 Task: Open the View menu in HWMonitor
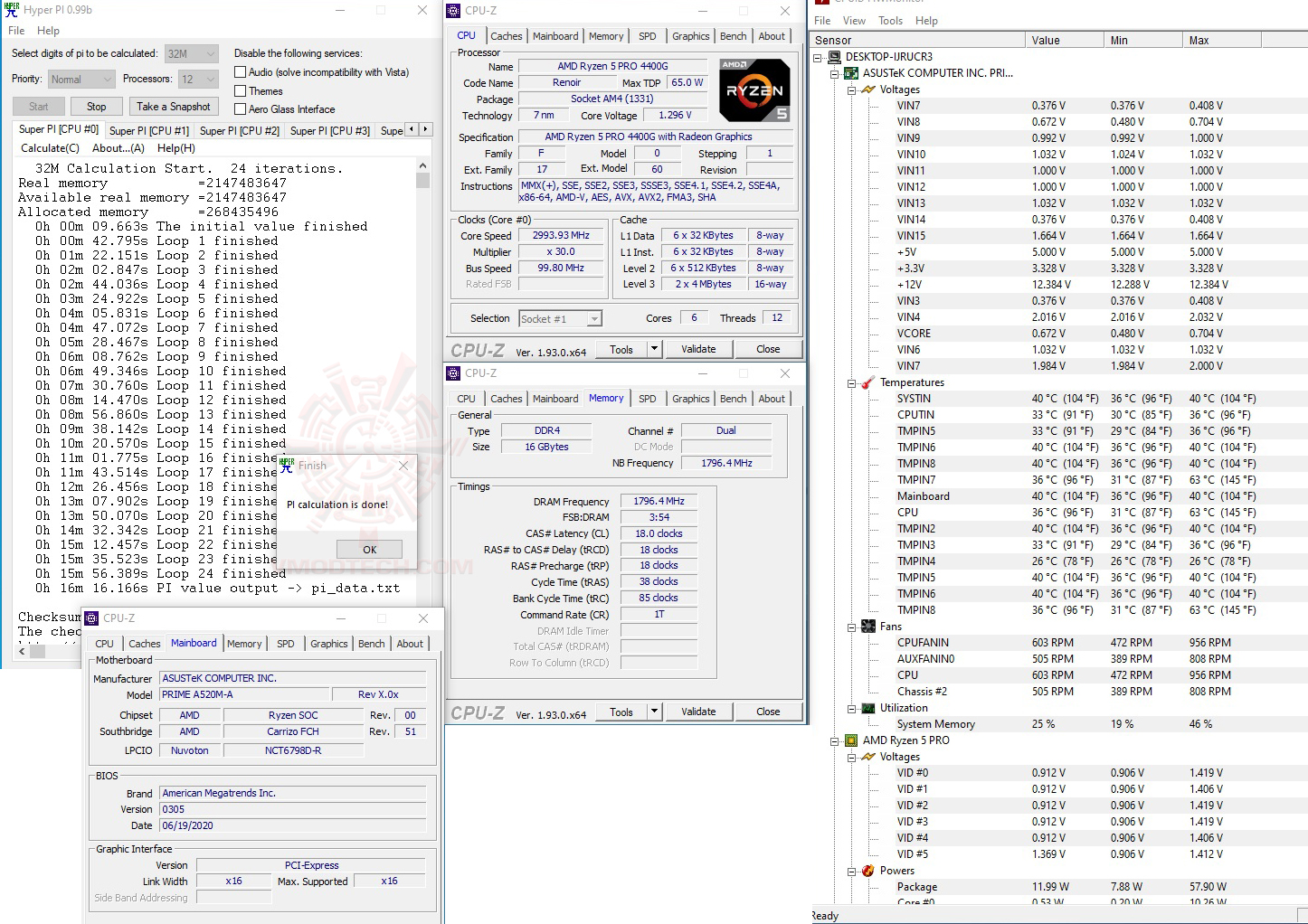(854, 20)
